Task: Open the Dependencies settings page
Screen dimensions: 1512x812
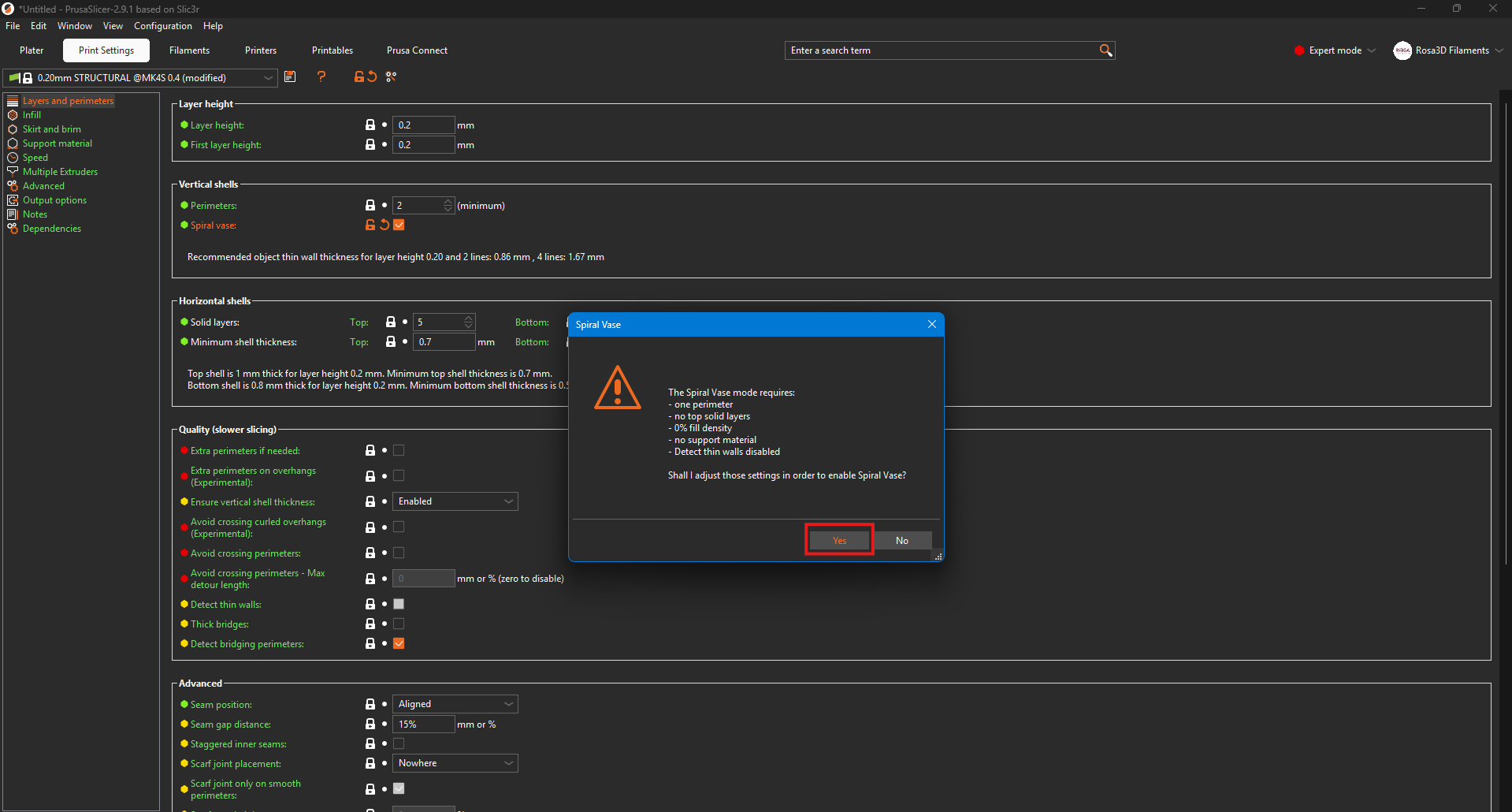Action: click(52, 229)
